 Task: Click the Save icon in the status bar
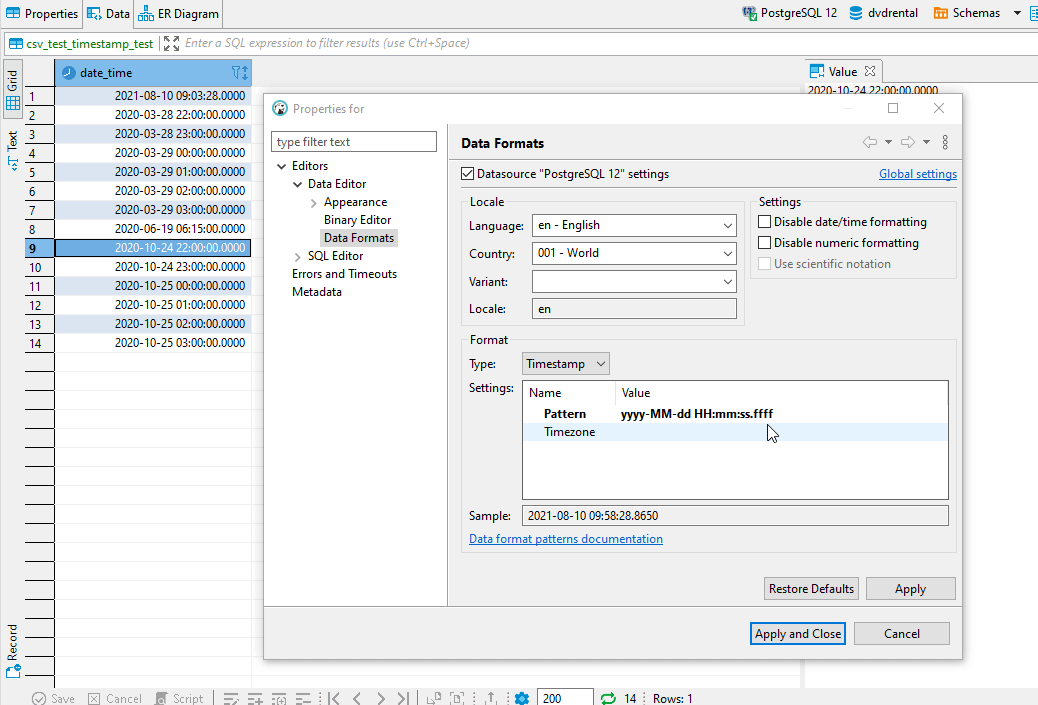(40, 698)
